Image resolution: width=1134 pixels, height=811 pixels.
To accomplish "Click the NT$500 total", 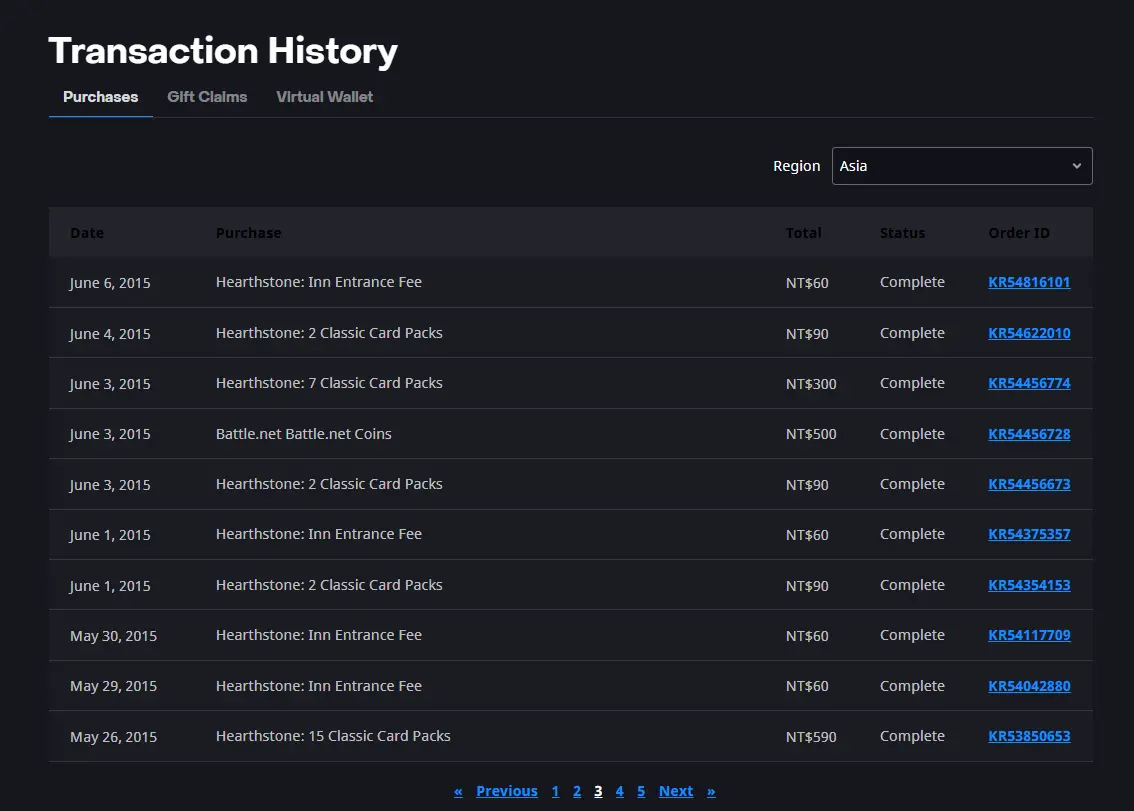I will (x=811, y=434).
